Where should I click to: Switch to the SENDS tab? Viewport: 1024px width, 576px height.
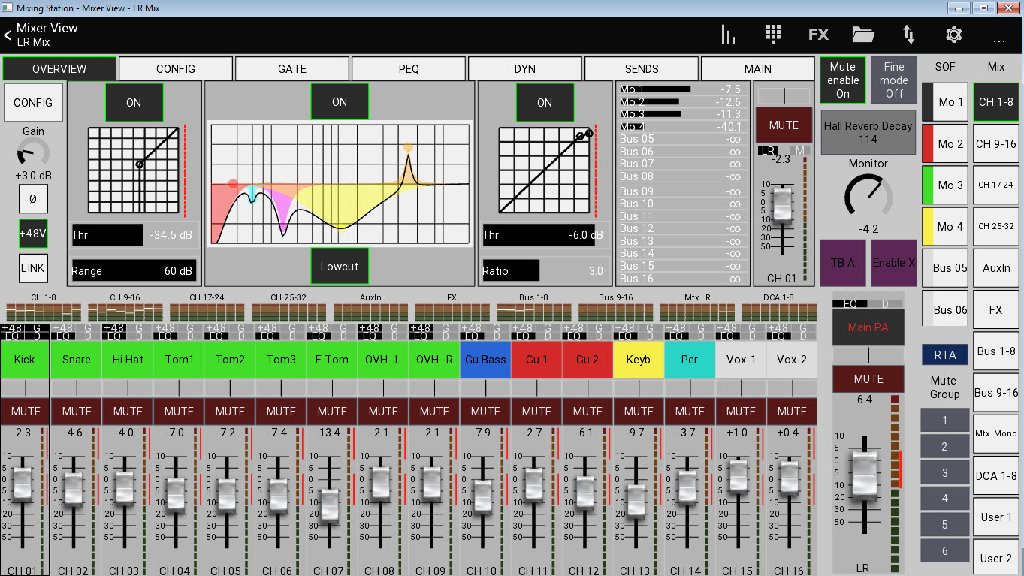[x=641, y=69]
